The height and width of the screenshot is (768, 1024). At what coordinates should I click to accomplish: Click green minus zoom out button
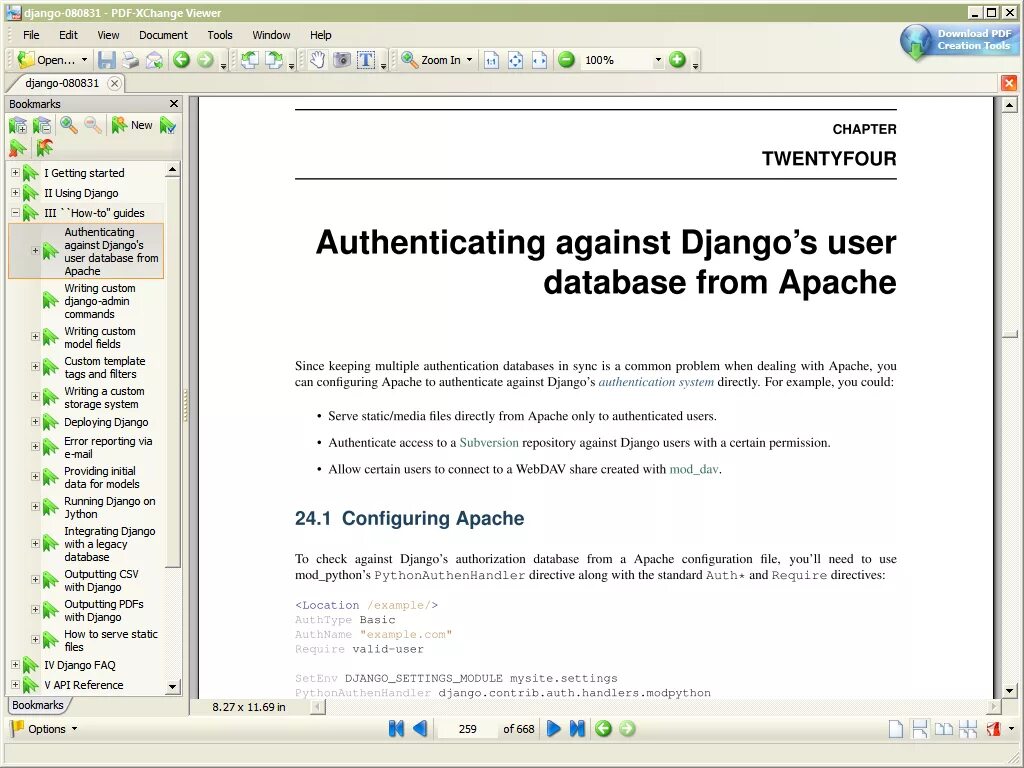coord(567,60)
